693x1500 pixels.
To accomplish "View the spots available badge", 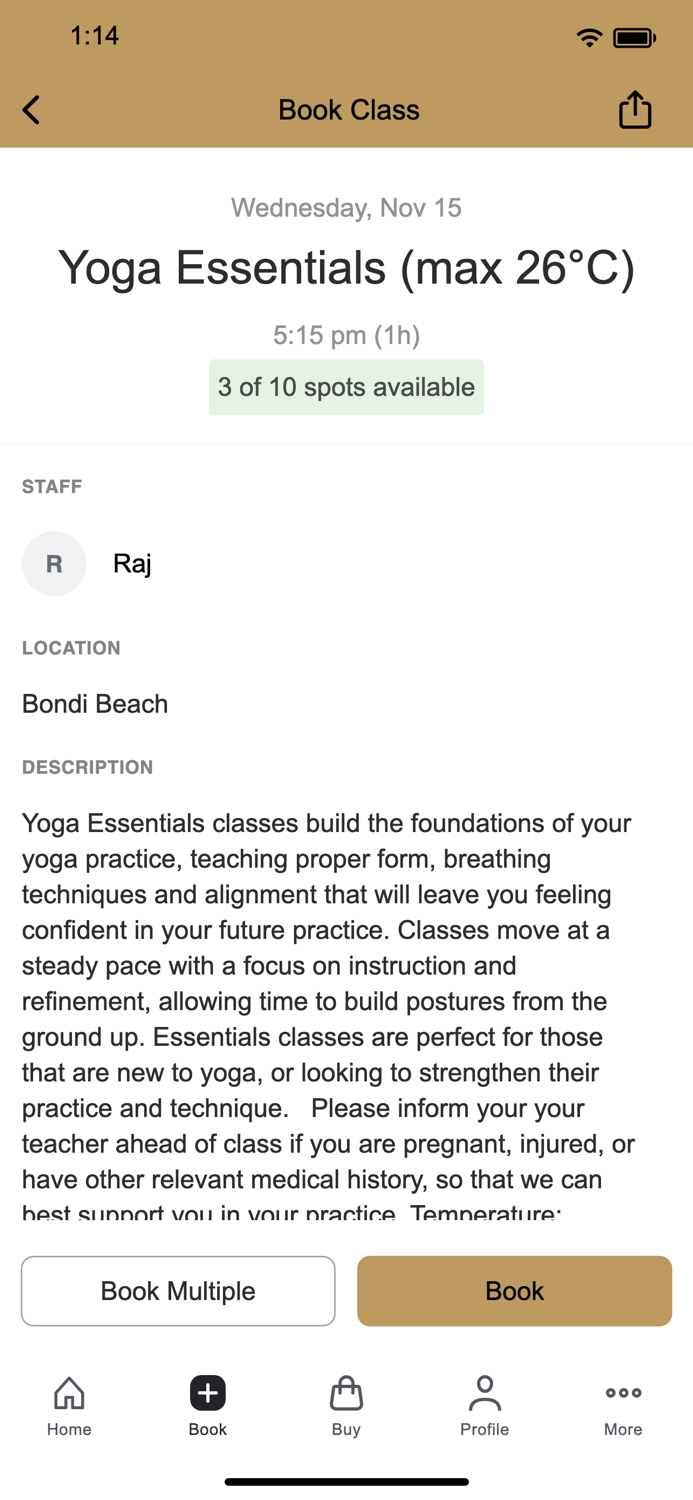I will [x=346, y=387].
